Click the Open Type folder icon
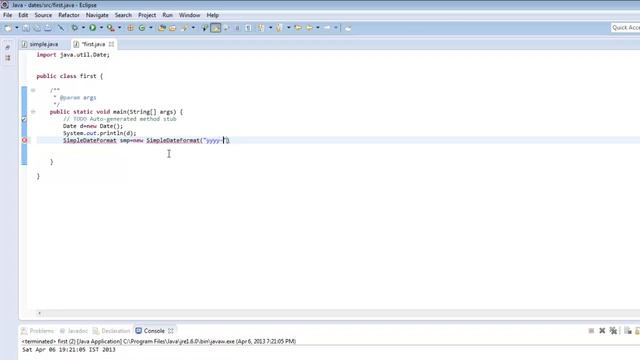Screen dimensions: 640x360 click(162, 28)
